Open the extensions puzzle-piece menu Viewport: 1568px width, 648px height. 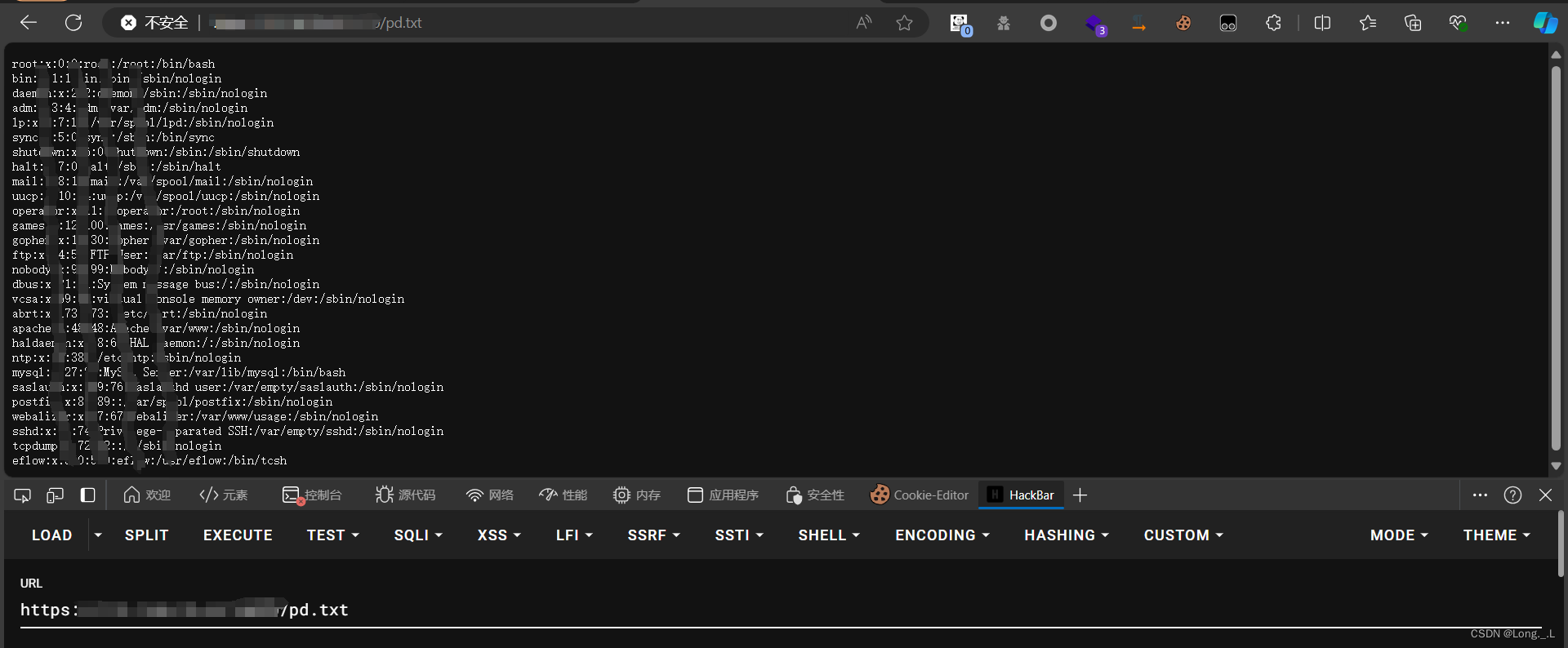pyautogui.click(x=1273, y=23)
